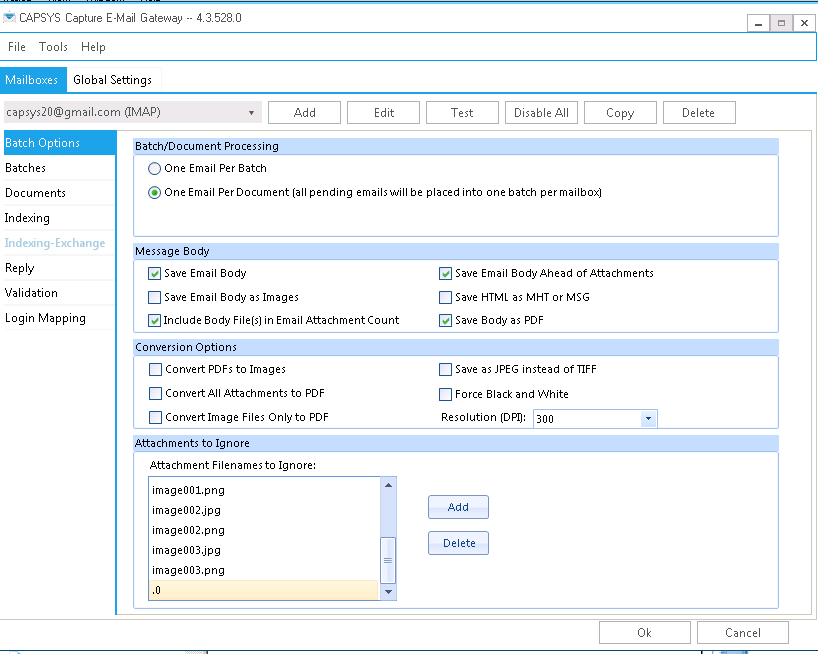Open the Validation section
The image size is (818, 654).
59,293
